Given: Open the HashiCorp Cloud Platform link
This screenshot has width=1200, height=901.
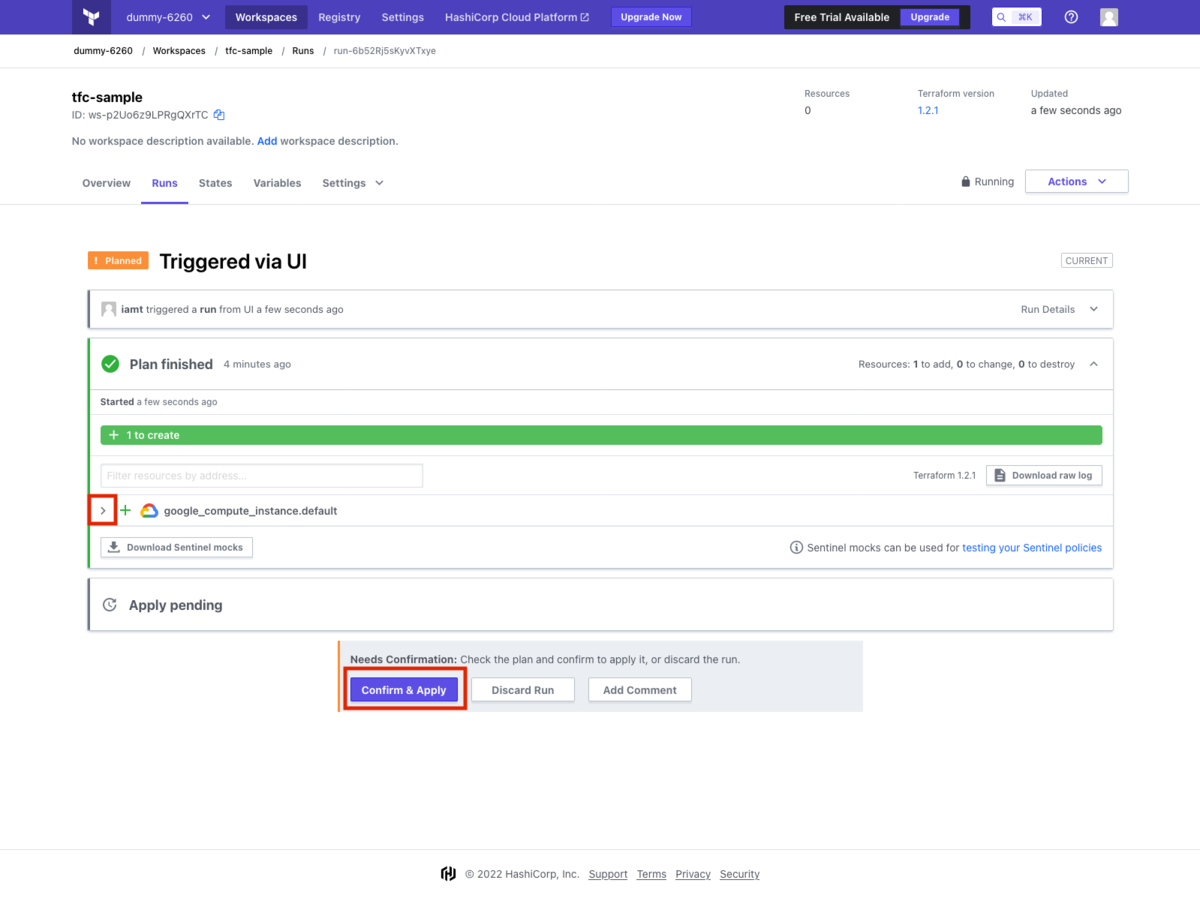Looking at the screenshot, I should [x=517, y=17].
